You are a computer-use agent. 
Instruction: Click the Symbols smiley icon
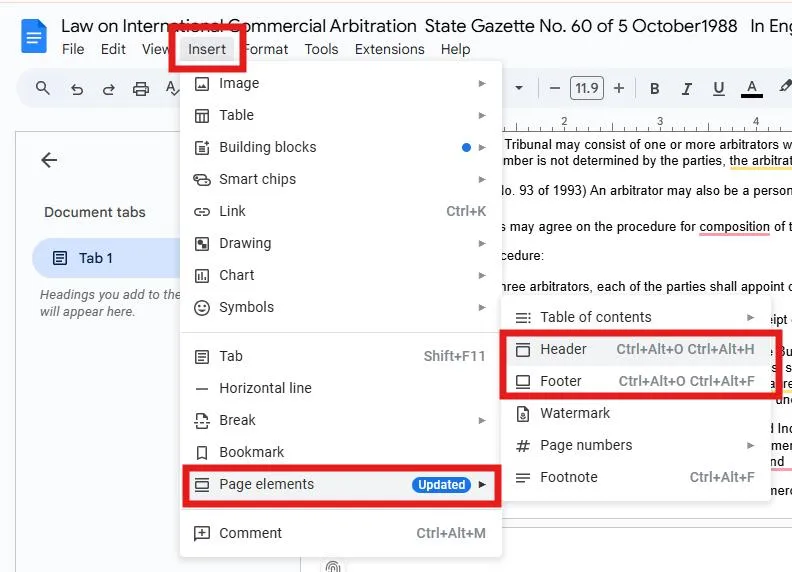tap(202, 308)
